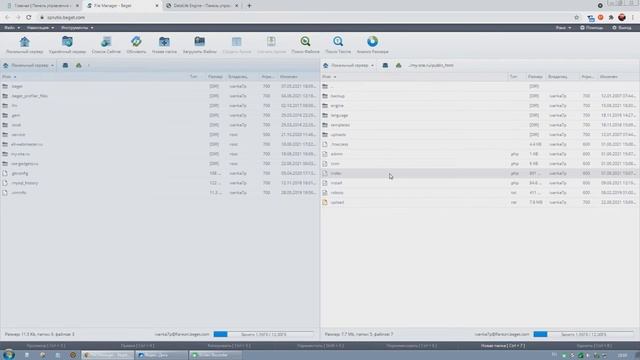Select the cron php file row
Screen dimensions: 640x360
click(x=480, y=164)
